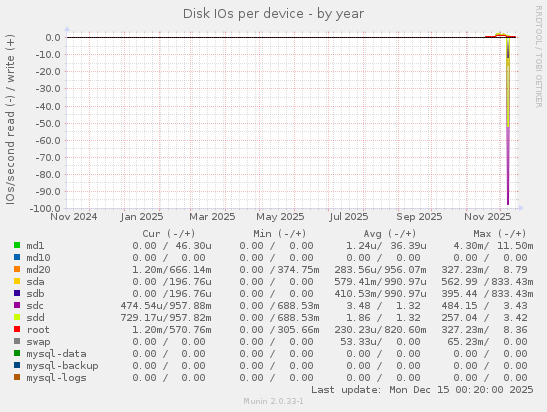Click the mysql-backup navy legend swatch
The height and width of the screenshot is (412, 547).
(17, 365)
